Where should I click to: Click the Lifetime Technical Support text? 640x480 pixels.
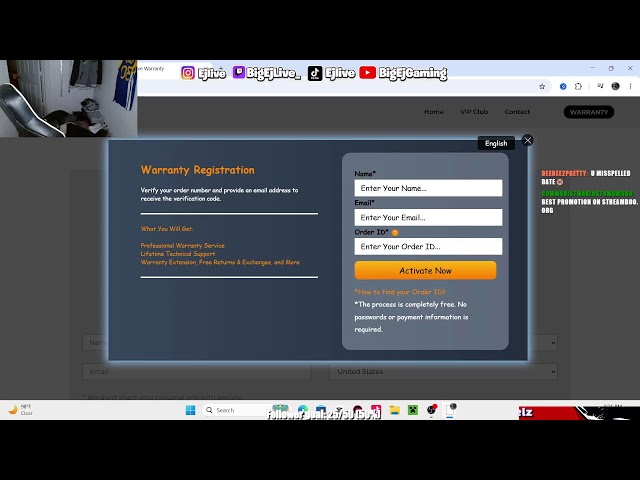pos(178,254)
